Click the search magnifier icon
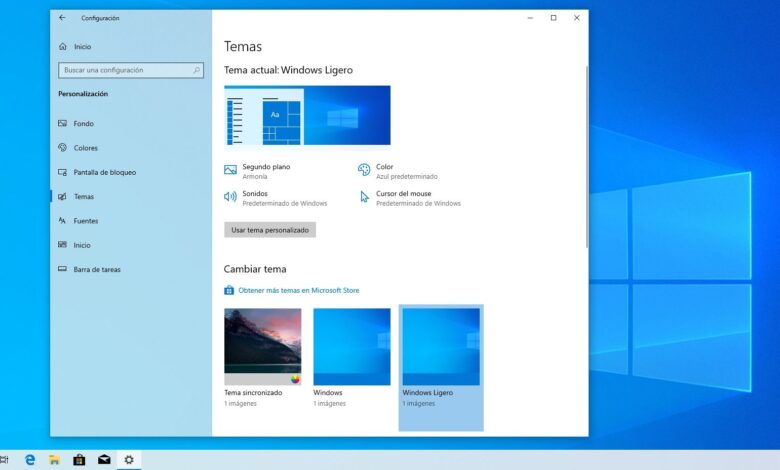The image size is (780, 470). [196, 70]
